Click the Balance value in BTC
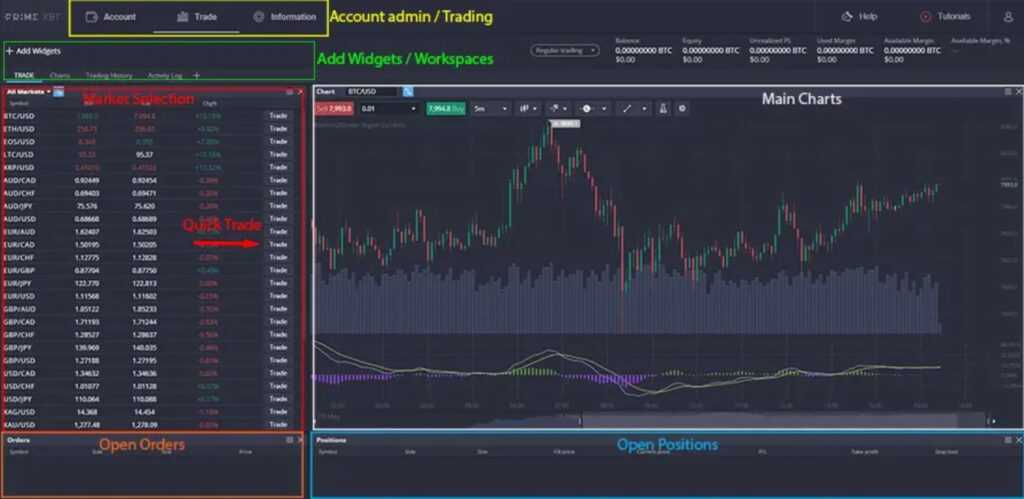 [x=643, y=50]
